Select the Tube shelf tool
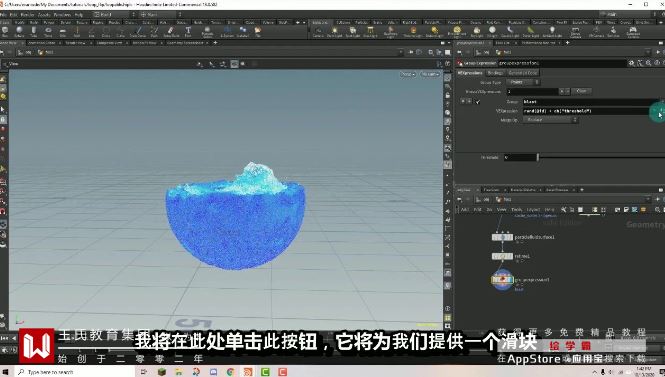The image size is (665, 377). (34, 31)
